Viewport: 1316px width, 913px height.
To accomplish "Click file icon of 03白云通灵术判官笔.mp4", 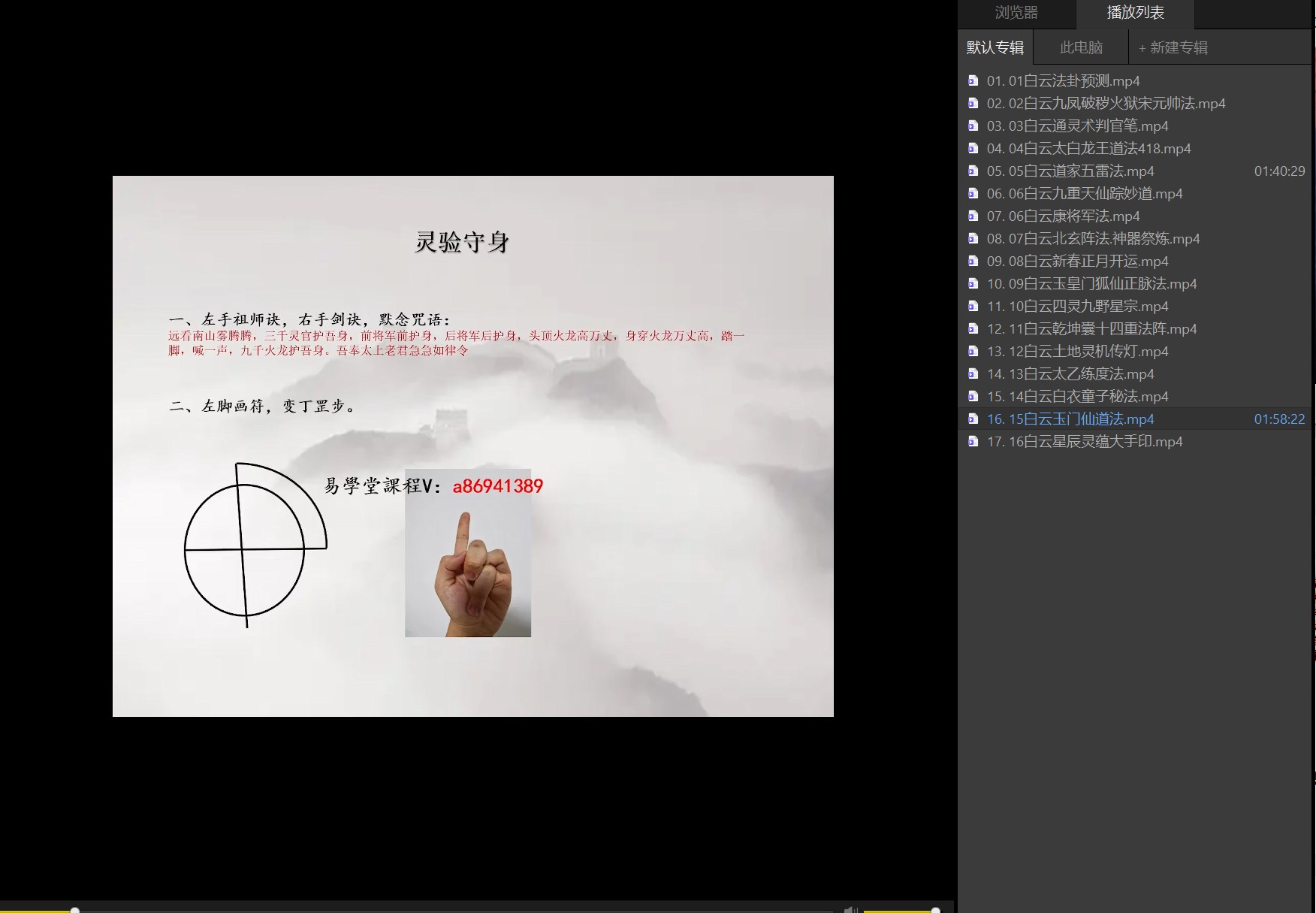I will (973, 126).
